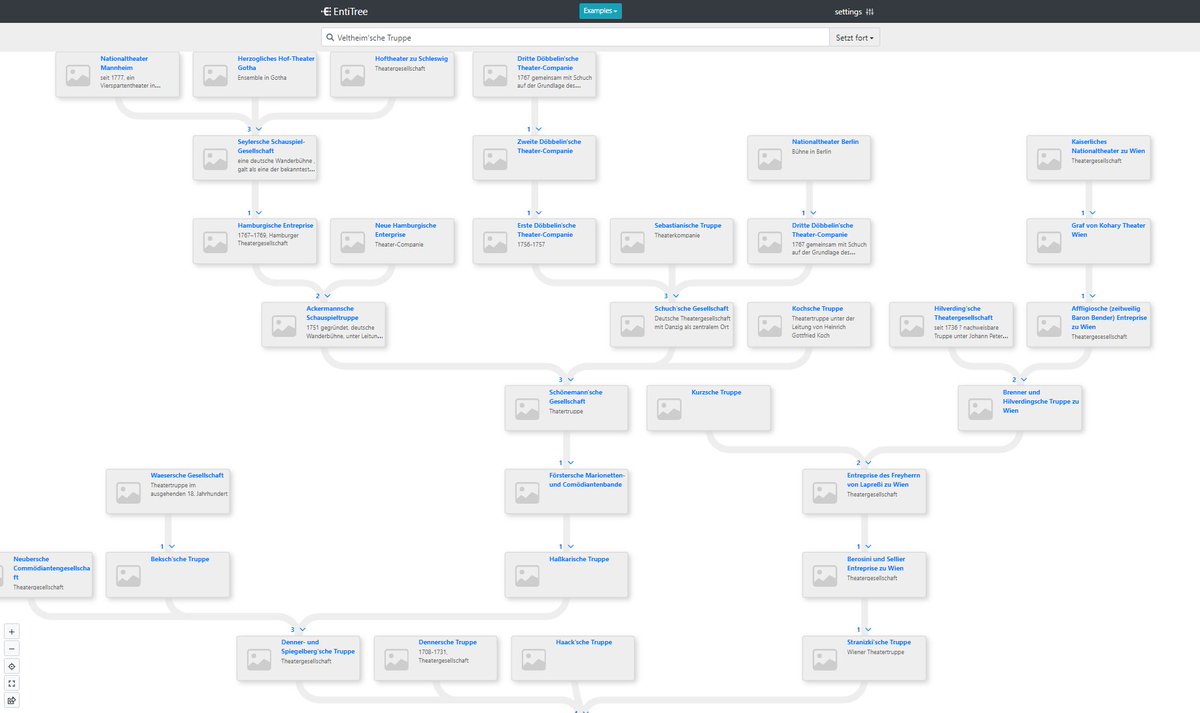This screenshot has width=1200, height=713.
Task: Click Hoftheater zu Schleswig image placeholder
Action: click(x=352, y=75)
